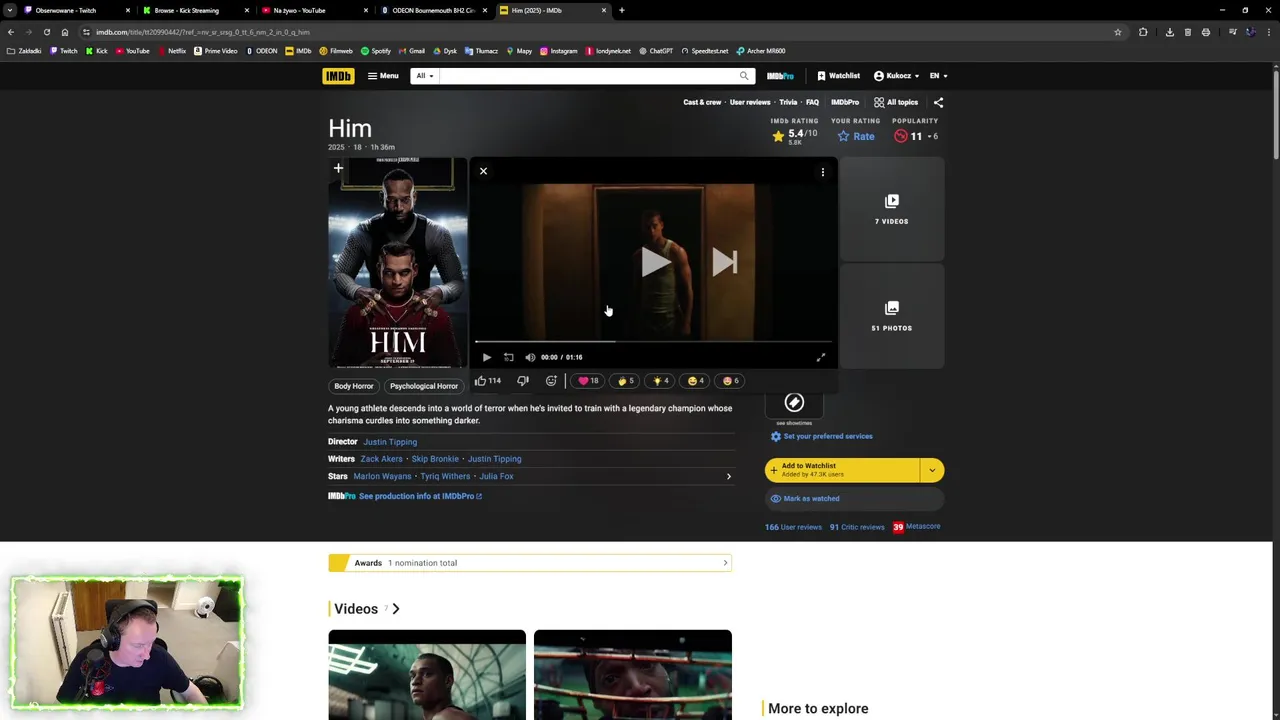Like the trailer with thumbs up
The width and height of the screenshot is (1280, 720).
coord(487,381)
